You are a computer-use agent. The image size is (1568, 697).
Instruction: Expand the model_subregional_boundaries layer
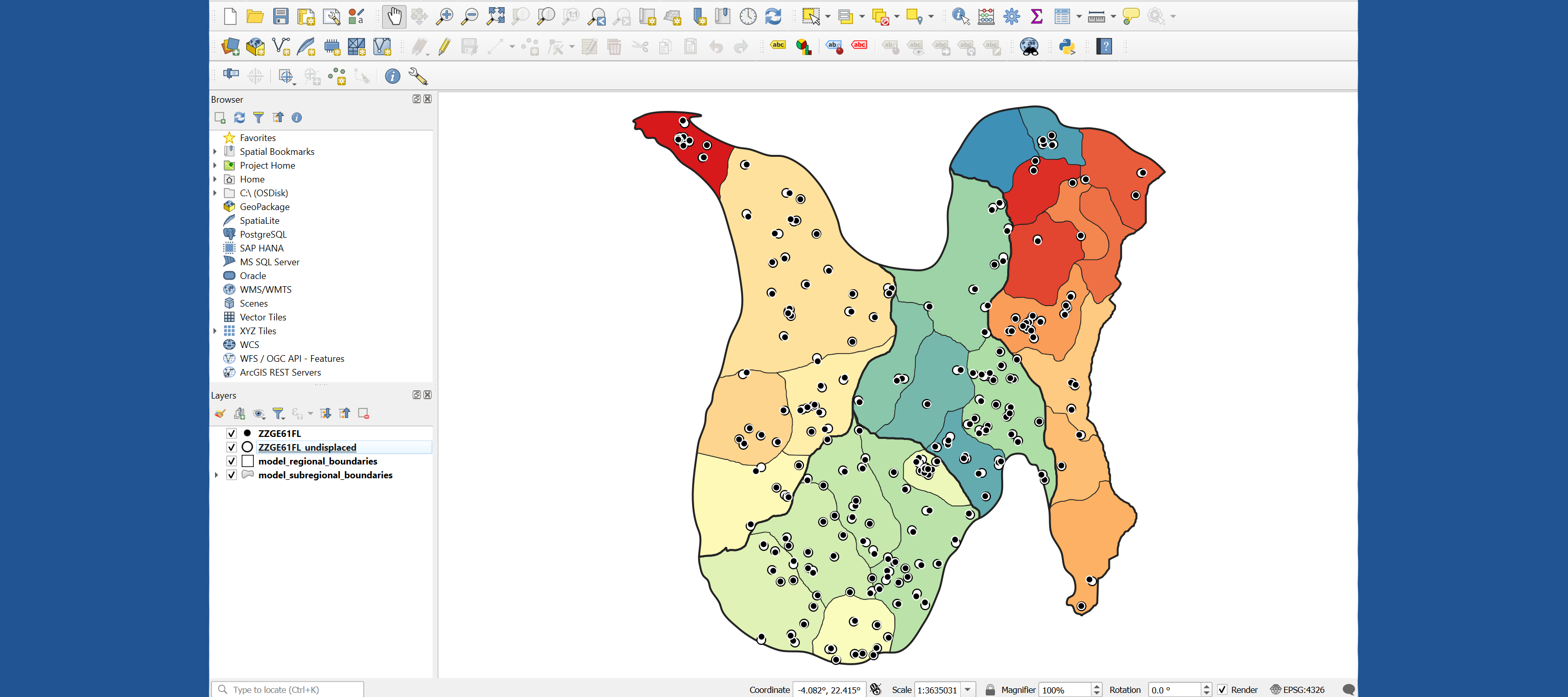pos(217,475)
